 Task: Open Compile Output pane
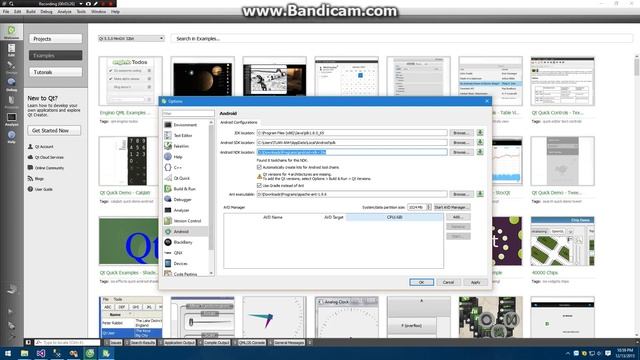[x=214, y=342]
